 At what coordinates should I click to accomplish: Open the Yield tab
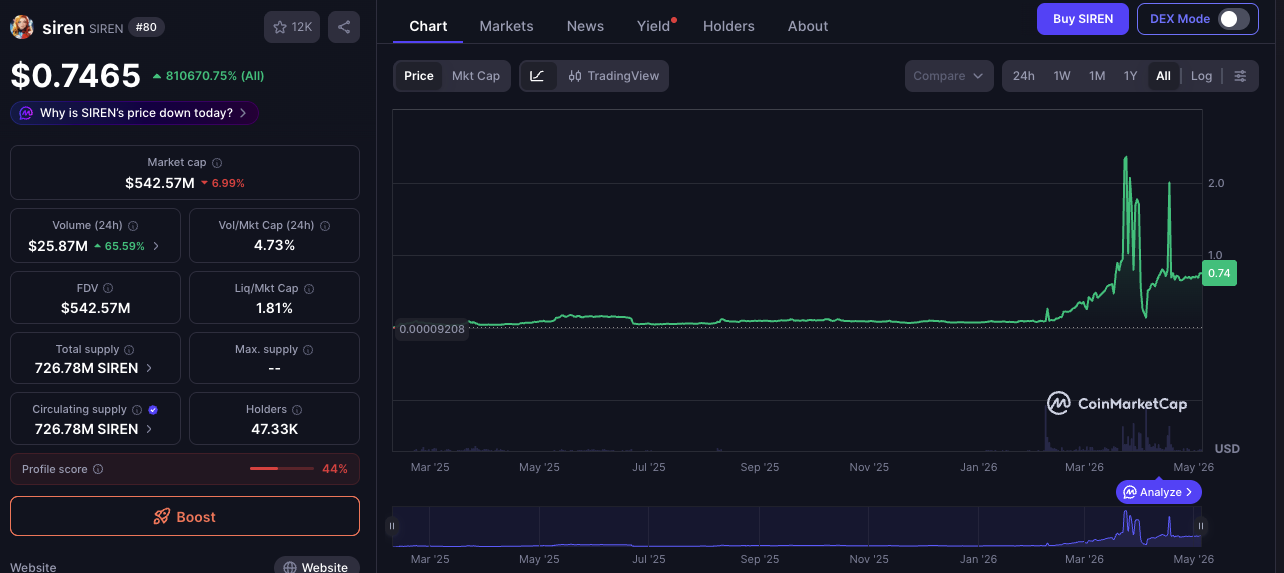point(654,26)
